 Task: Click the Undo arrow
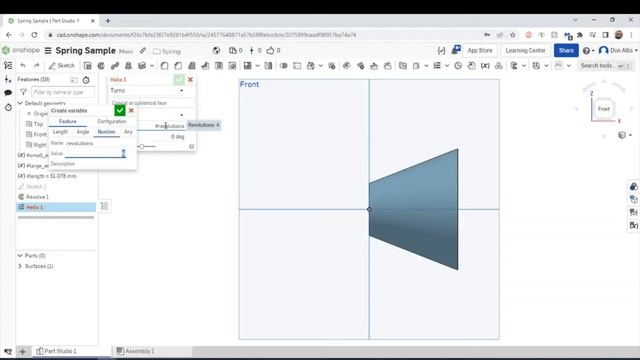point(23,66)
